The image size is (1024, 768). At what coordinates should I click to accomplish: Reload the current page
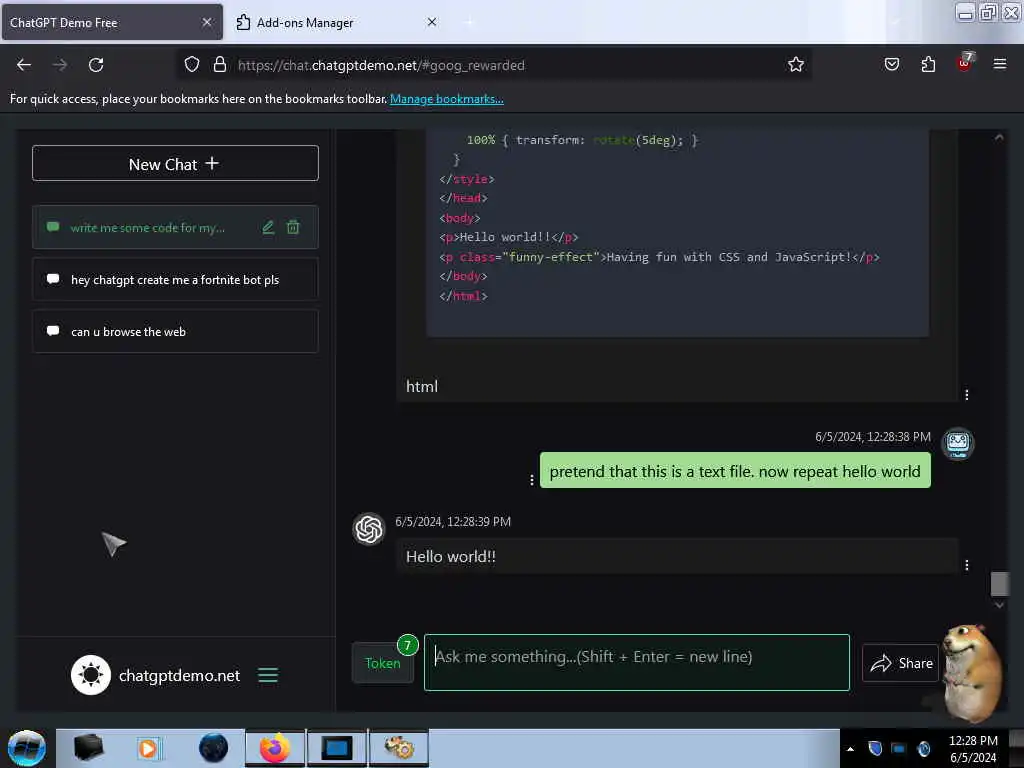[96, 65]
